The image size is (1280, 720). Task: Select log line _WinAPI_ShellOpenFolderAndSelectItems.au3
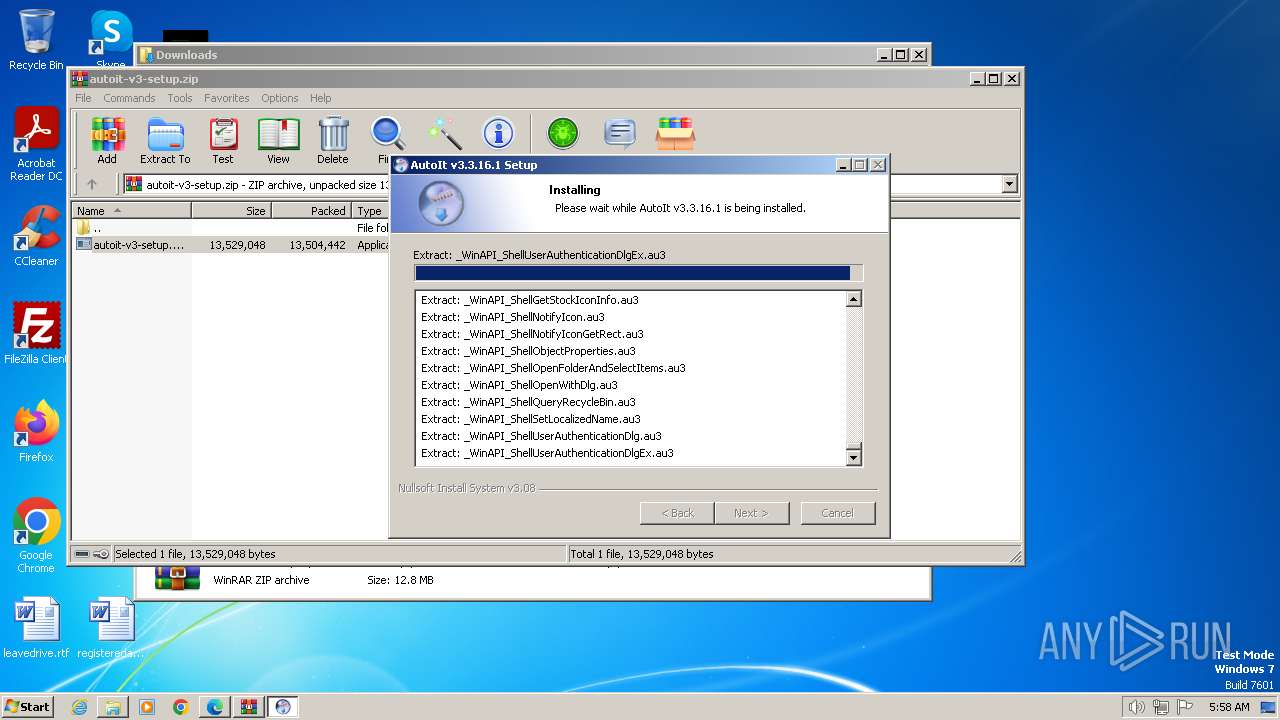click(x=553, y=368)
